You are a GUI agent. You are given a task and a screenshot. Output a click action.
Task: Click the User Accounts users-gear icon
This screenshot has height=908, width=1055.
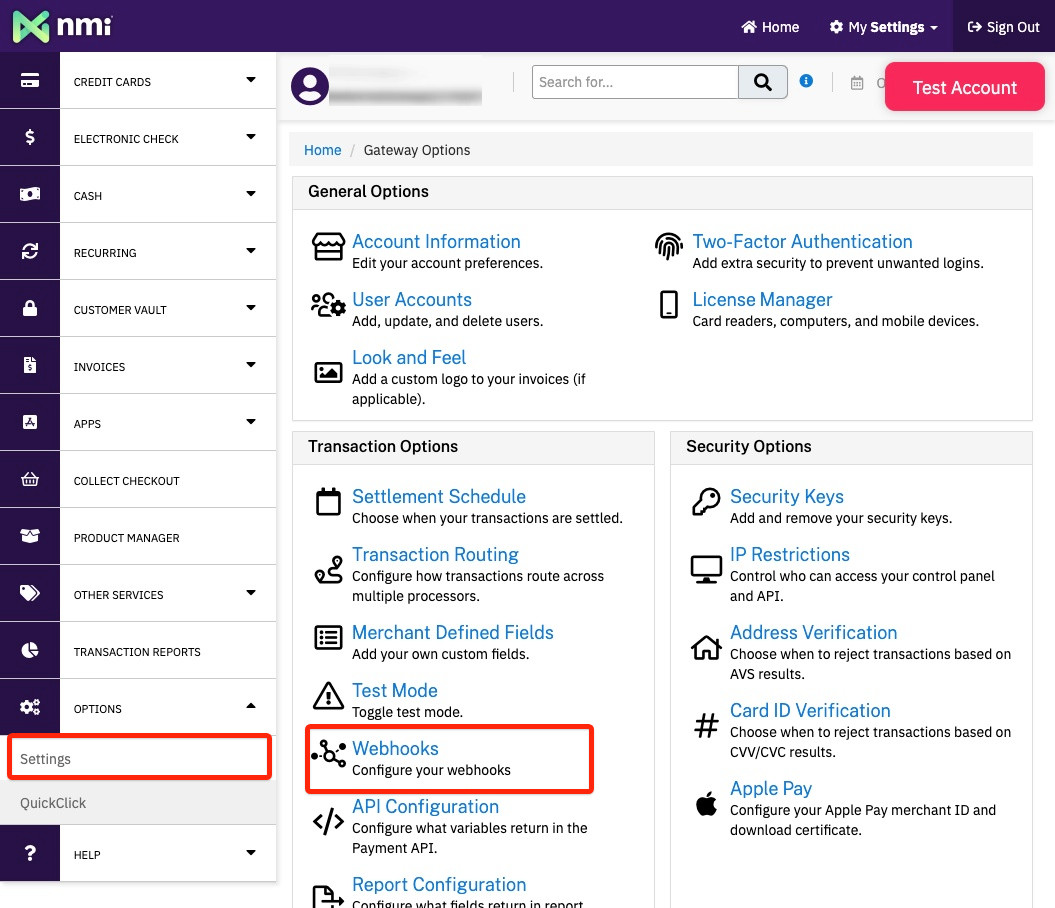(x=328, y=304)
